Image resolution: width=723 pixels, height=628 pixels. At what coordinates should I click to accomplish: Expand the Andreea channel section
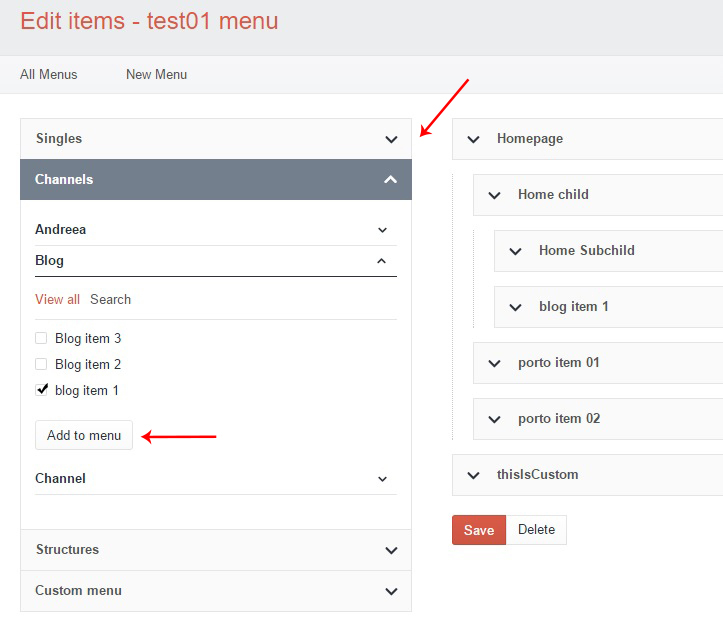pos(382,230)
